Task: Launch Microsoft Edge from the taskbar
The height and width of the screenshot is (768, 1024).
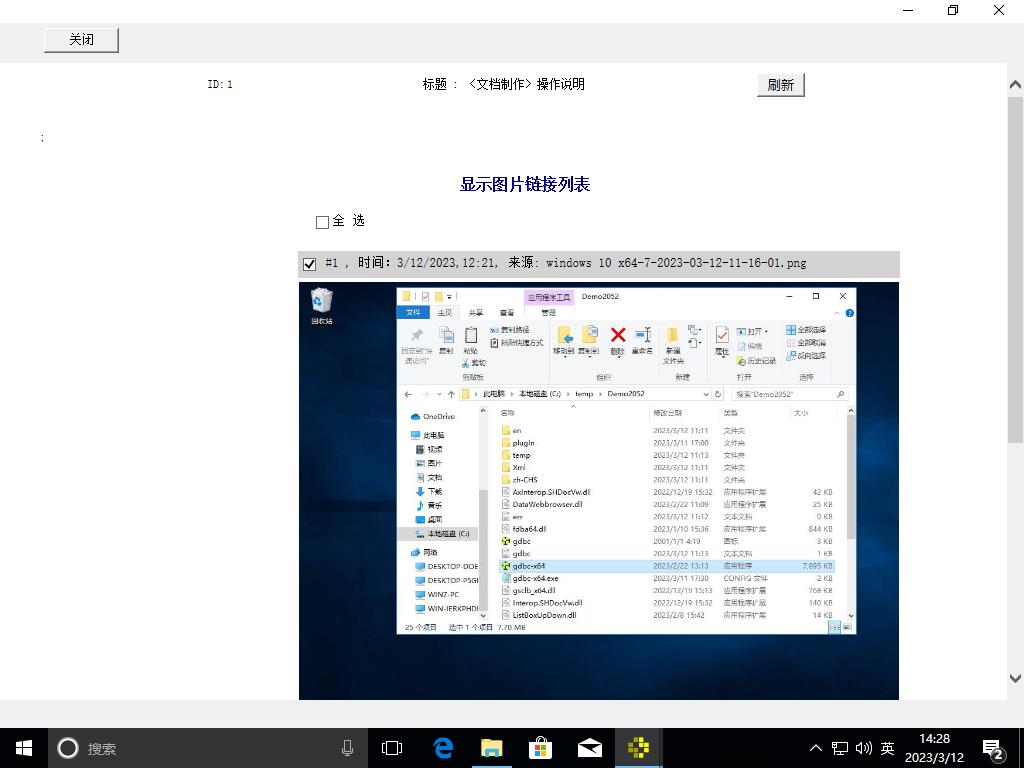Action: click(443, 748)
